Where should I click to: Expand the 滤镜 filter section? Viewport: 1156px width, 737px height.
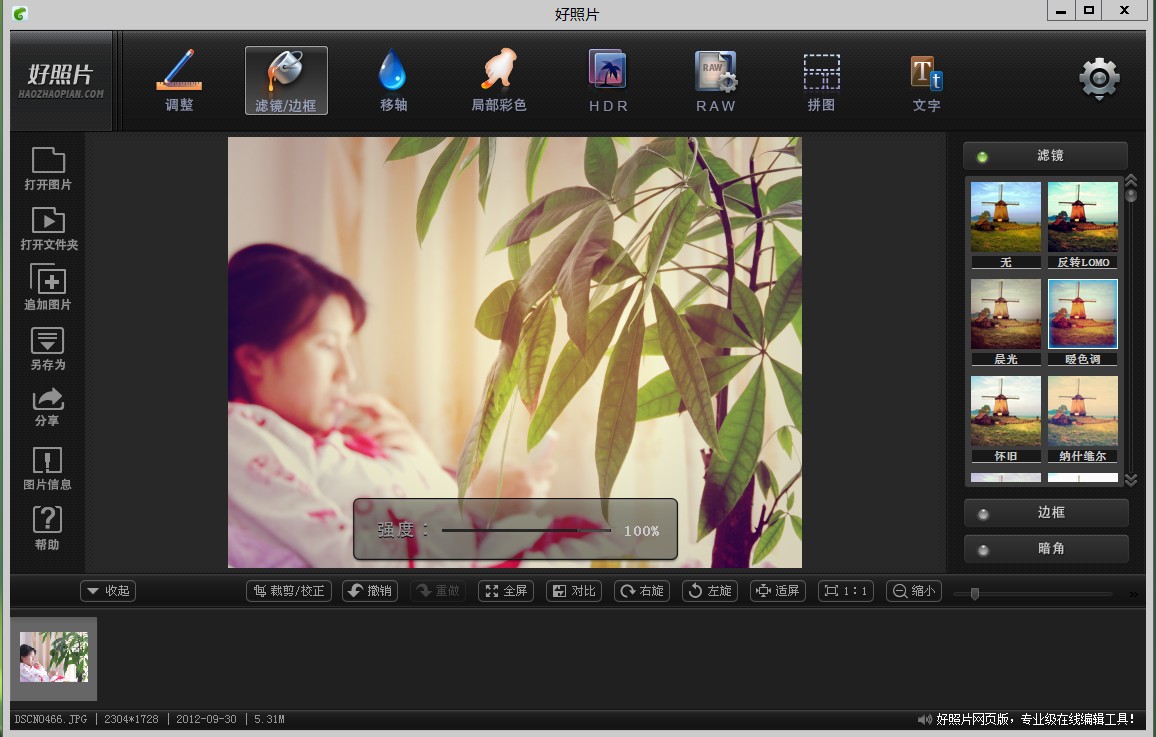[1045, 156]
